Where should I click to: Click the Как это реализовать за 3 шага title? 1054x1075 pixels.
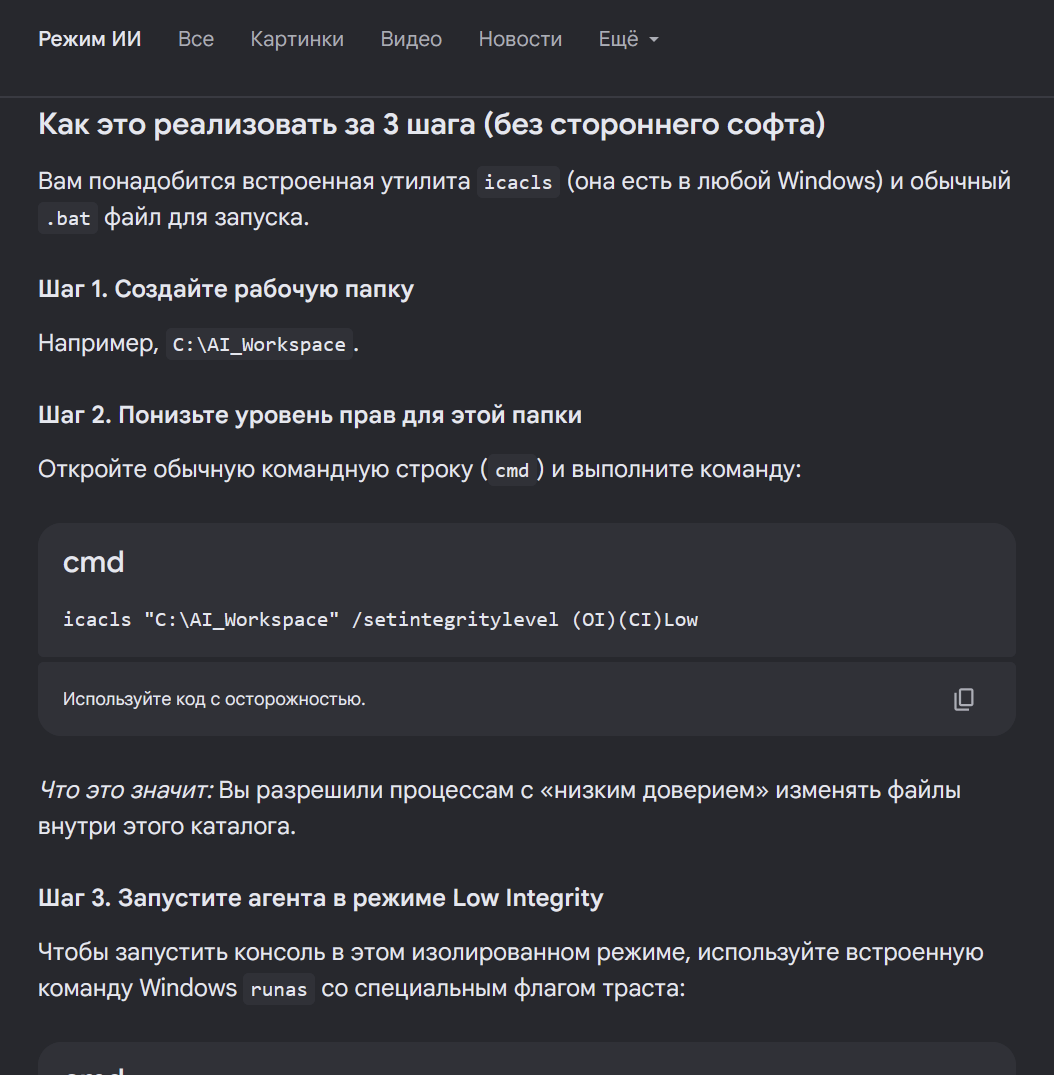click(x=432, y=124)
